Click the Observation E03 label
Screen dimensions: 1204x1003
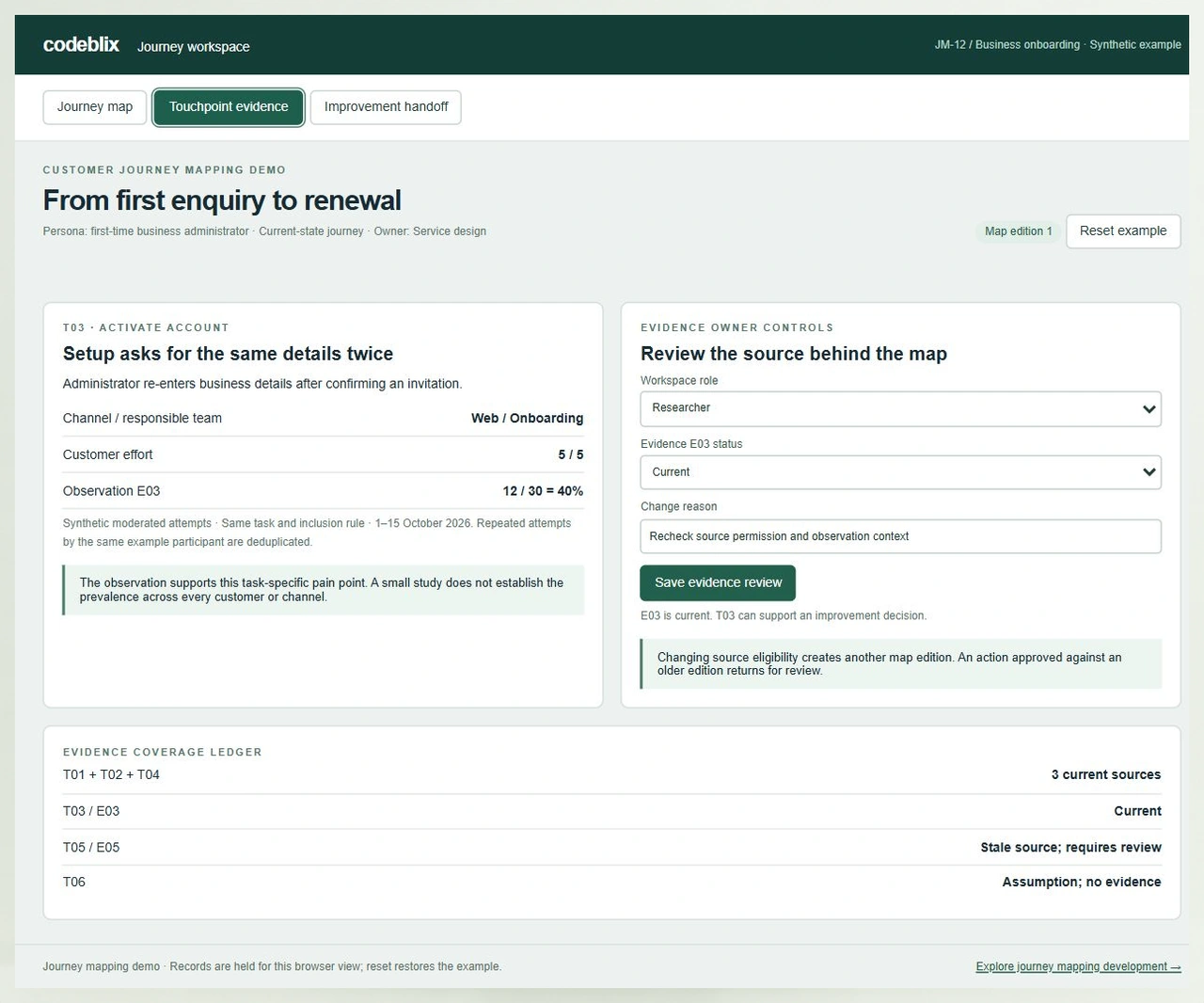pyautogui.click(x=111, y=491)
